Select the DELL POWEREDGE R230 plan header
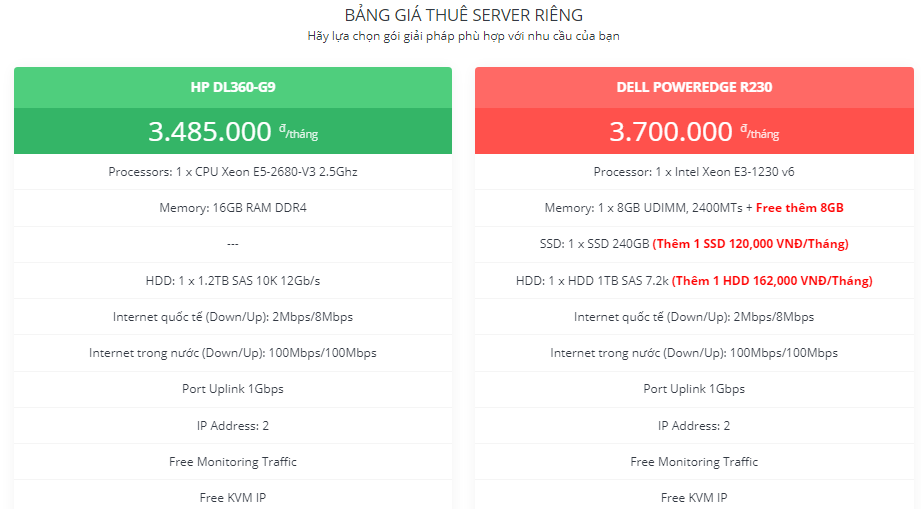The width and height of the screenshot is (921, 509). [x=694, y=87]
